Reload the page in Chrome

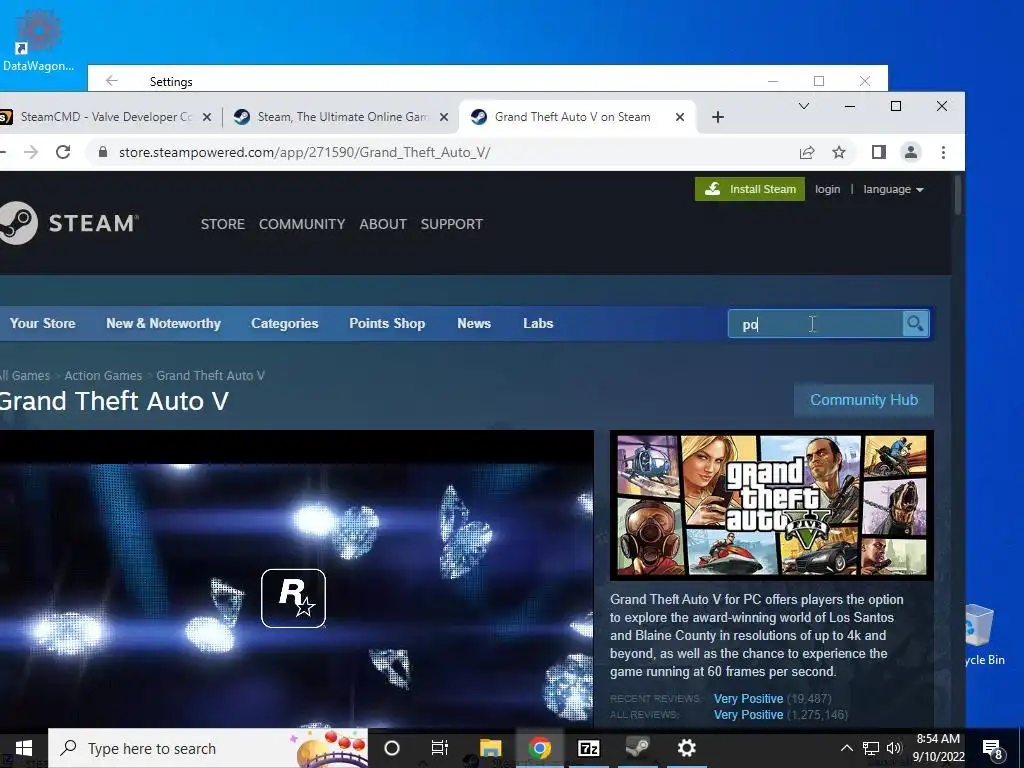coord(63,152)
